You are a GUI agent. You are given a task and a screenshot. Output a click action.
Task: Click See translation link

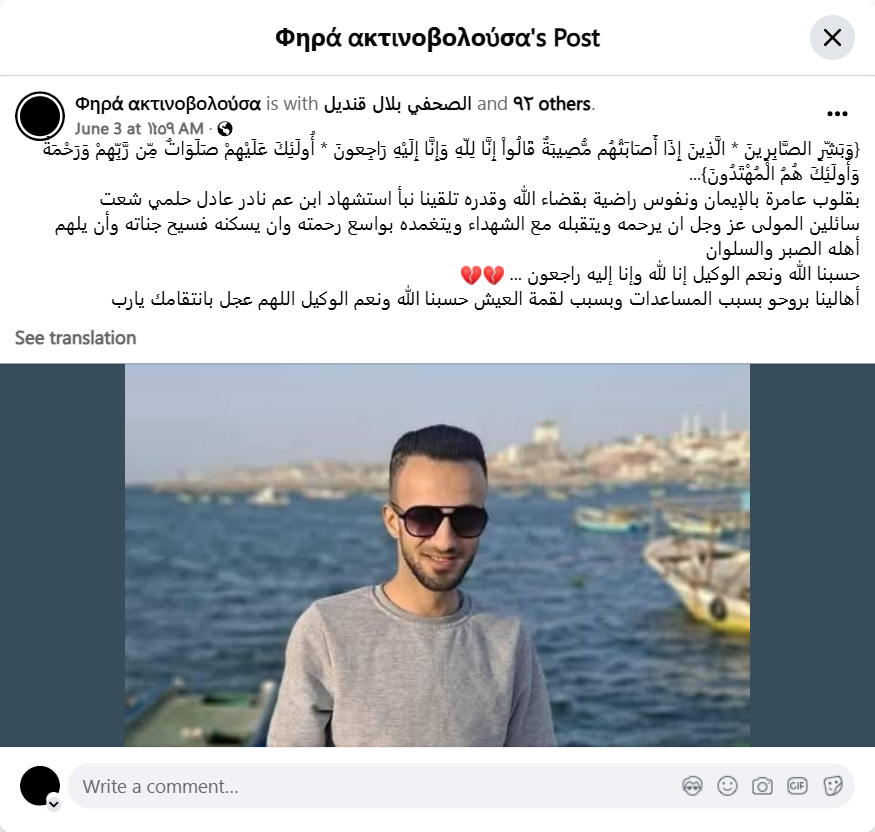(x=75, y=338)
